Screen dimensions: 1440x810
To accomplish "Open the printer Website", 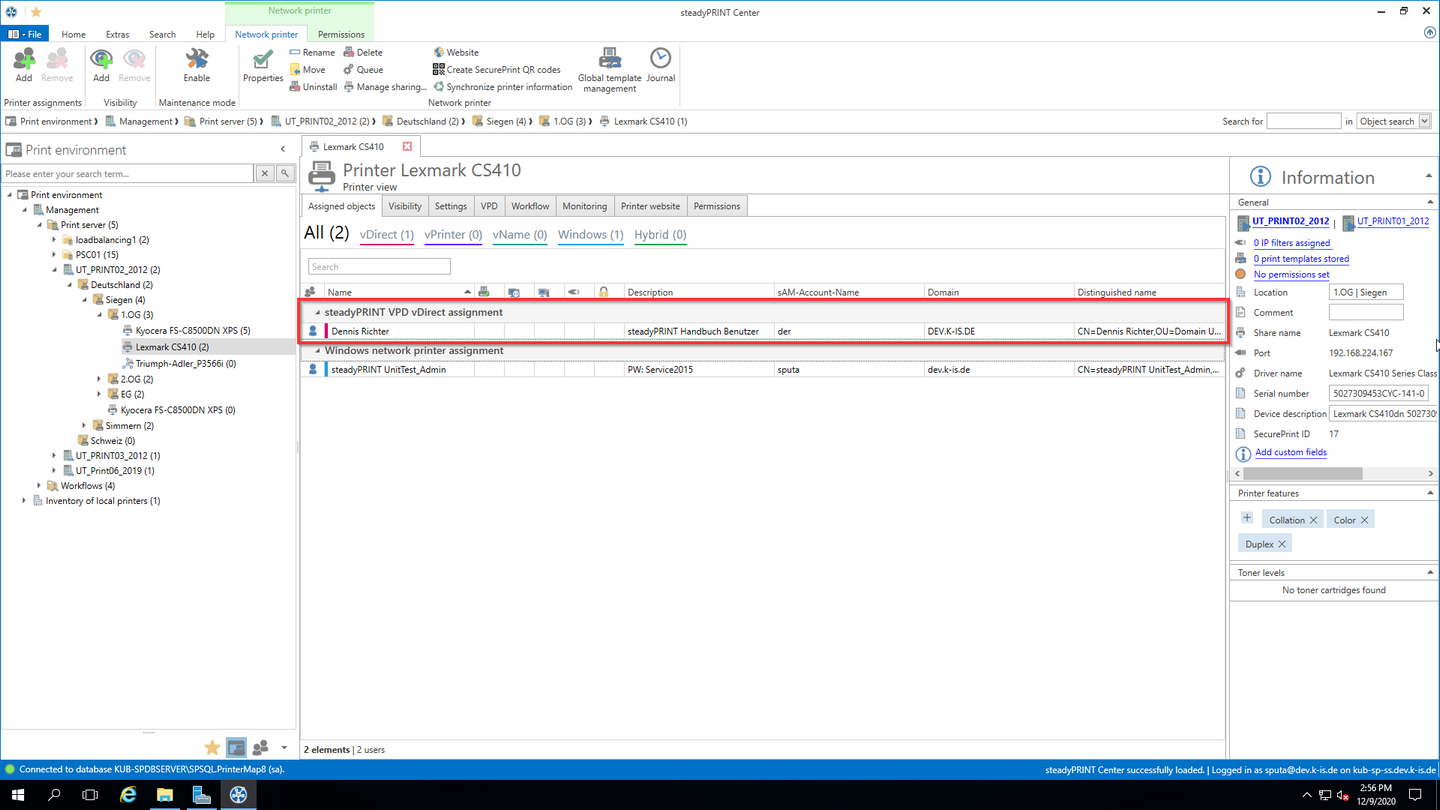I will 456,52.
